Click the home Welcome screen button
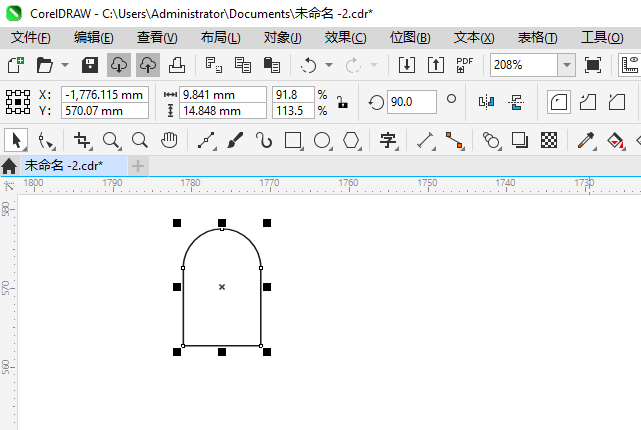Image resolution: width=641 pixels, height=430 pixels. pyautogui.click(x=10, y=165)
